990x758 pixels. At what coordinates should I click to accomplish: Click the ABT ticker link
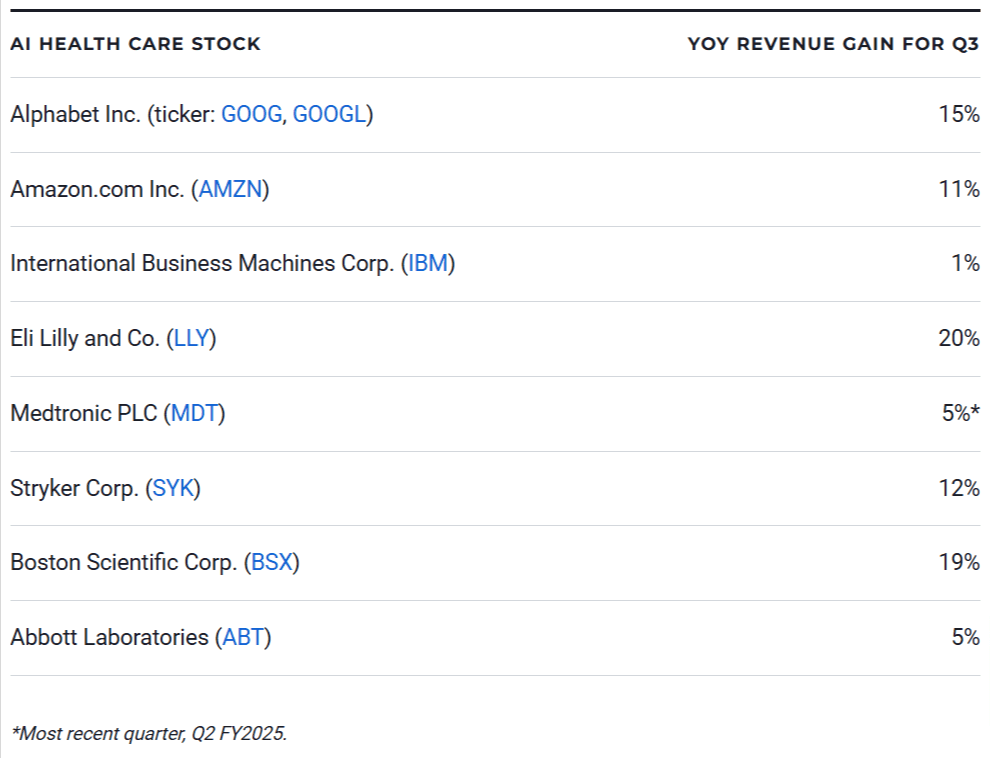tap(243, 637)
